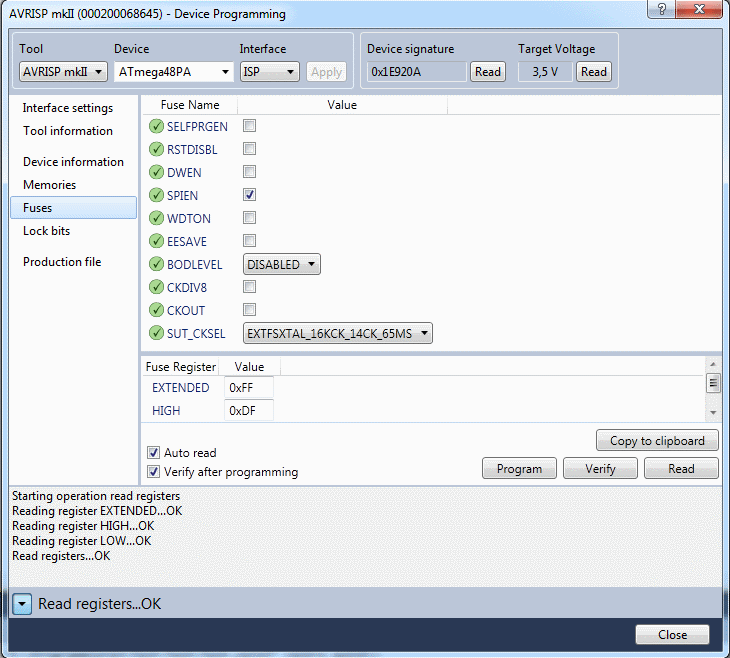Disable the Auto read checkbox
This screenshot has width=730, height=658.
(x=154, y=453)
